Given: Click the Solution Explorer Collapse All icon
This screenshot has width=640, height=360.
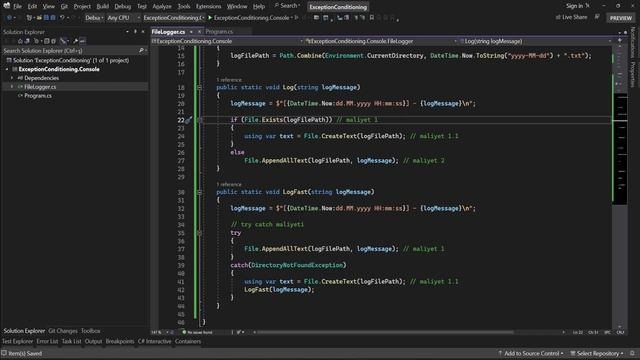Looking at the screenshot, I should (x=46, y=41).
